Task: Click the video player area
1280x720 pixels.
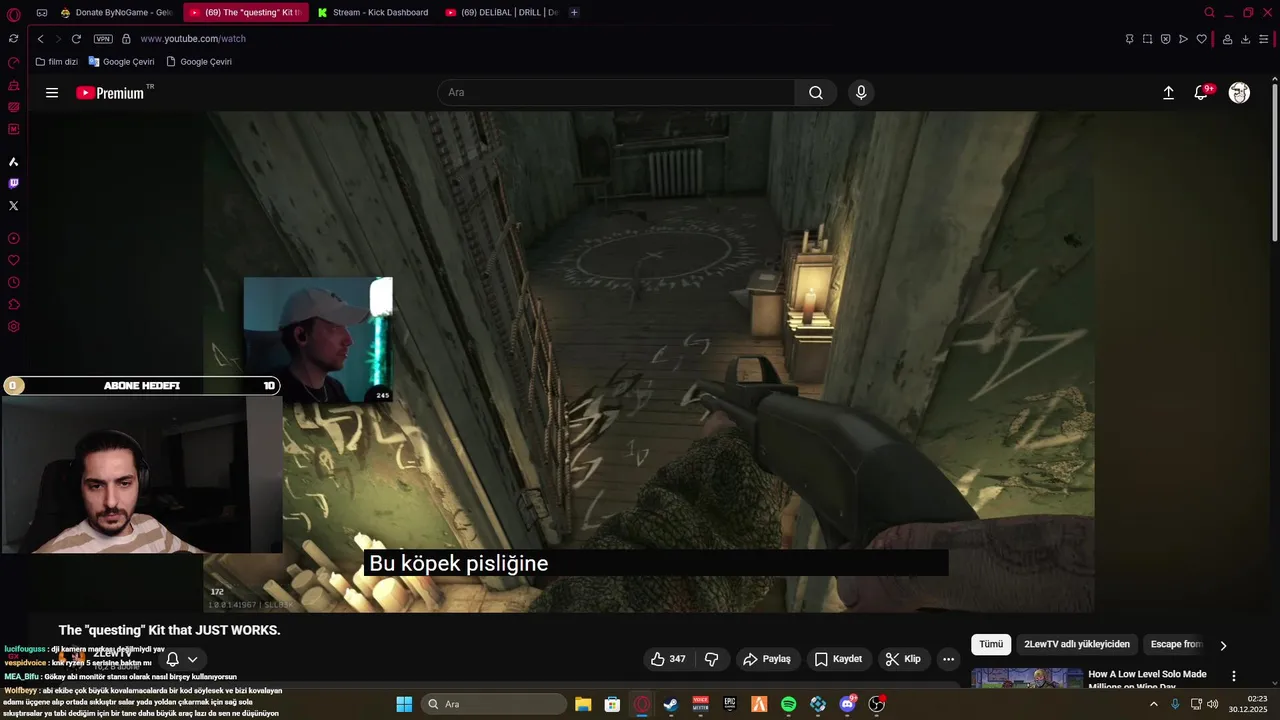Action: point(648,361)
